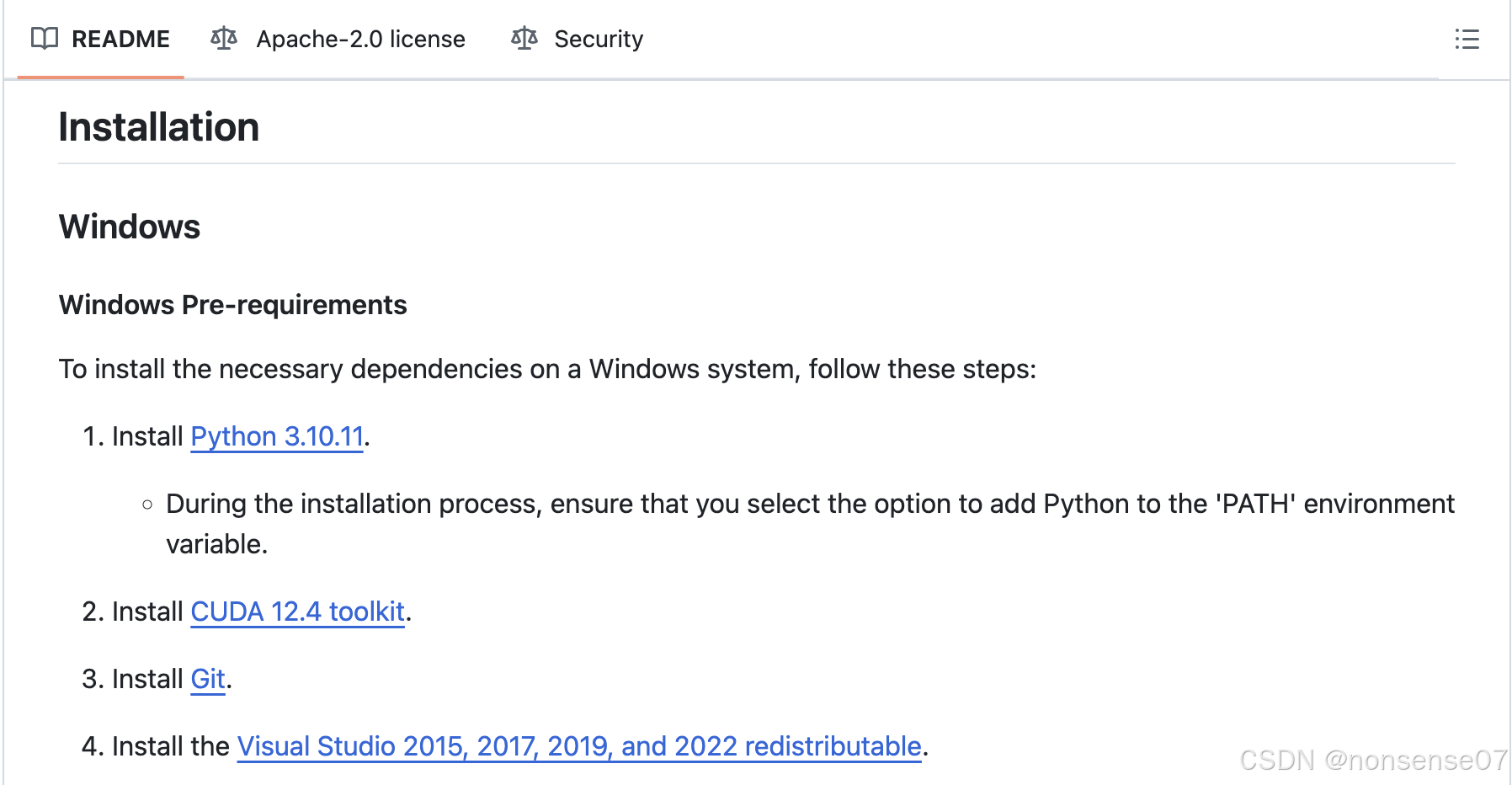Open the Apache-2.0 license tab
The height and width of the screenshot is (785, 1512).
coord(360,40)
